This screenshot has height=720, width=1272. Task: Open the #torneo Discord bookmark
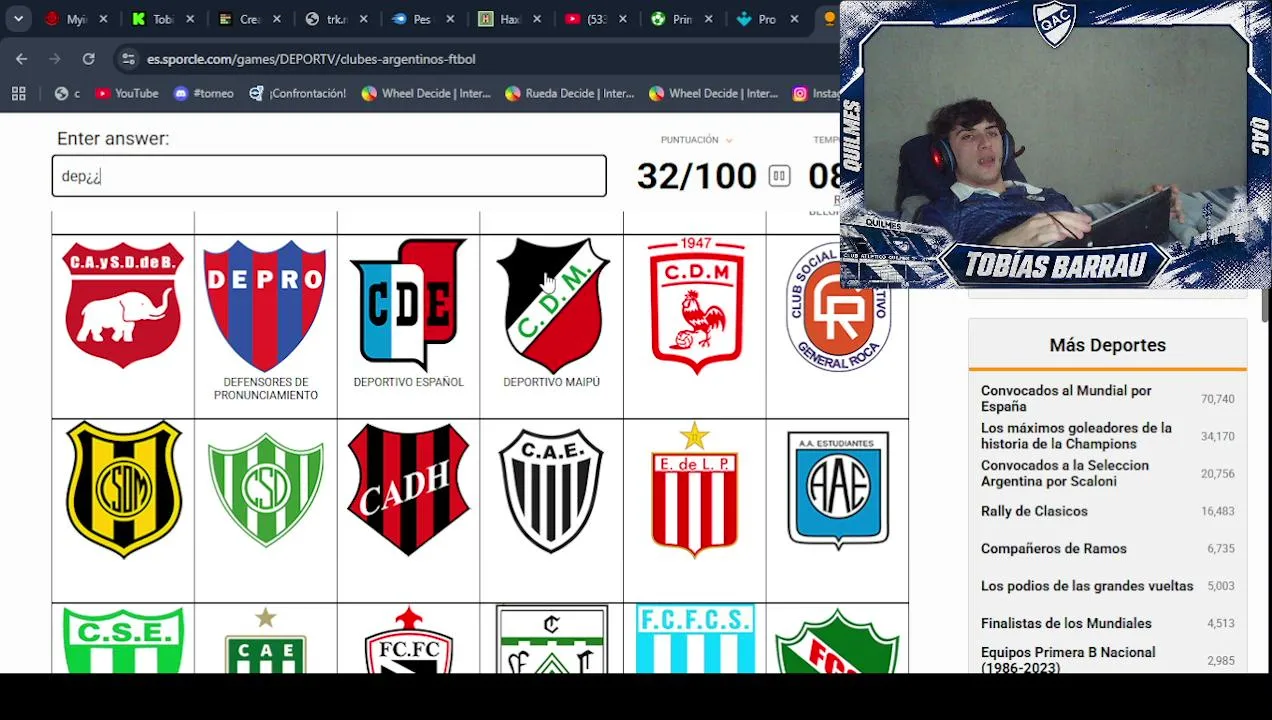203,93
